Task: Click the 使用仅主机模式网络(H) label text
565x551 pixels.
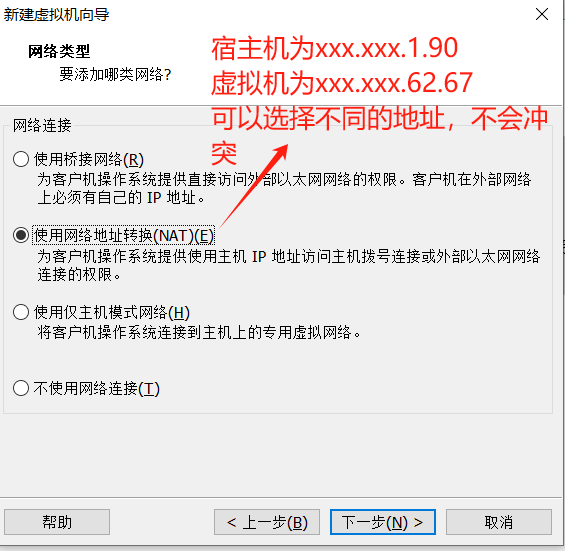Action: (x=112, y=312)
